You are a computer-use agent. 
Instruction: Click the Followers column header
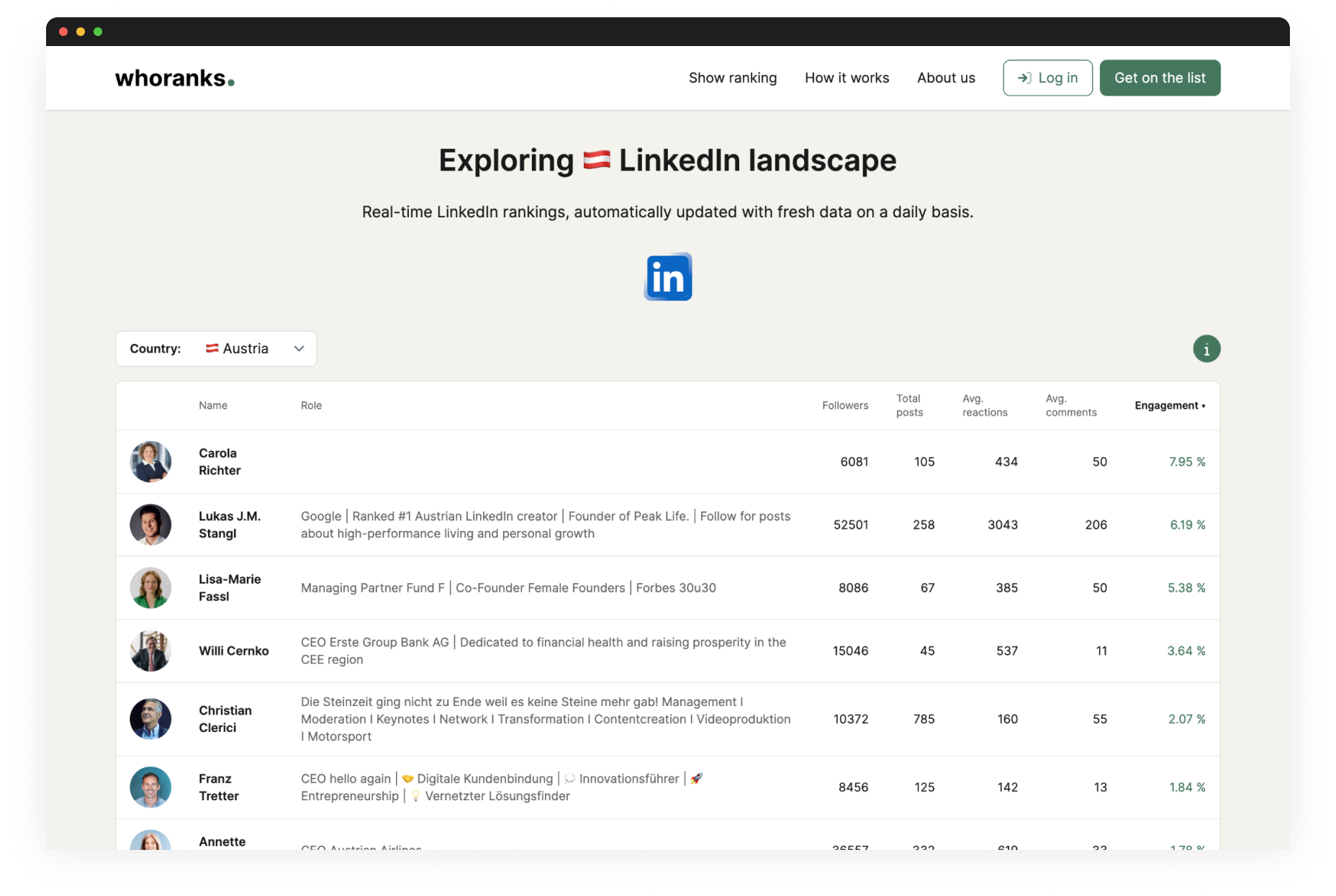coord(845,406)
